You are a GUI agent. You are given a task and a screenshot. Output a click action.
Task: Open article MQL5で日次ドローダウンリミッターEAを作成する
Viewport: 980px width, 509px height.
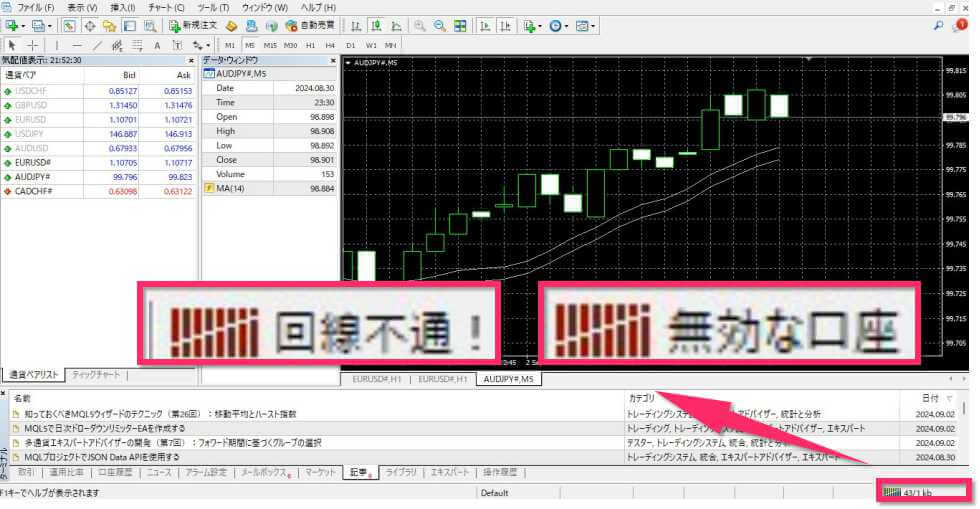click(105, 428)
